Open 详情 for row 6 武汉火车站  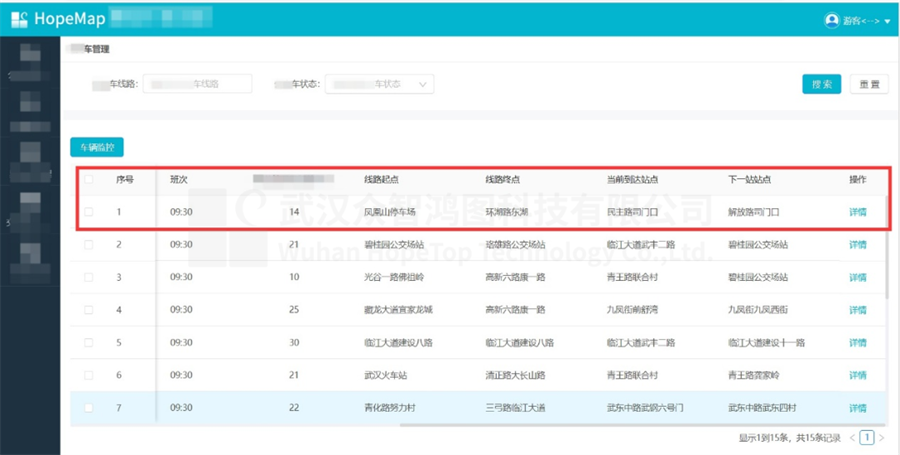coord(858,375)
